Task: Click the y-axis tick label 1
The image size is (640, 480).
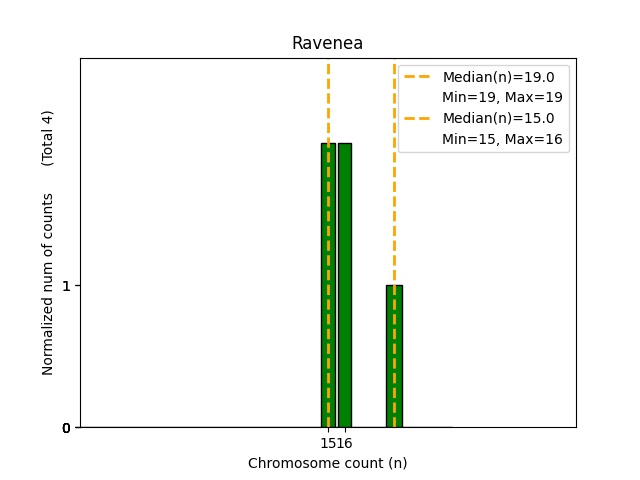Action: point(66,286)
